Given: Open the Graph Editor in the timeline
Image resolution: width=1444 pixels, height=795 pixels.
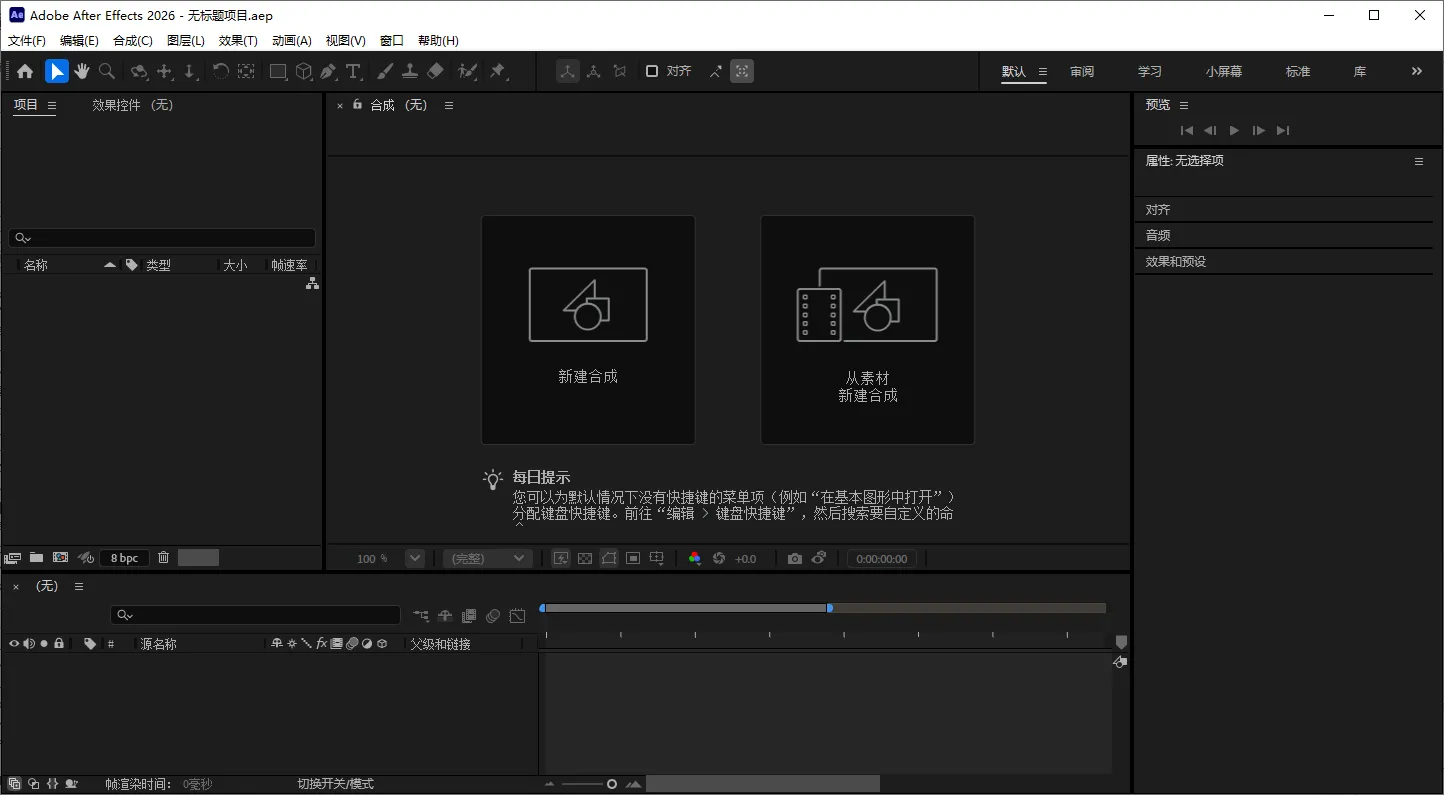Looking at the screenshot, I should tap(517, 616).
